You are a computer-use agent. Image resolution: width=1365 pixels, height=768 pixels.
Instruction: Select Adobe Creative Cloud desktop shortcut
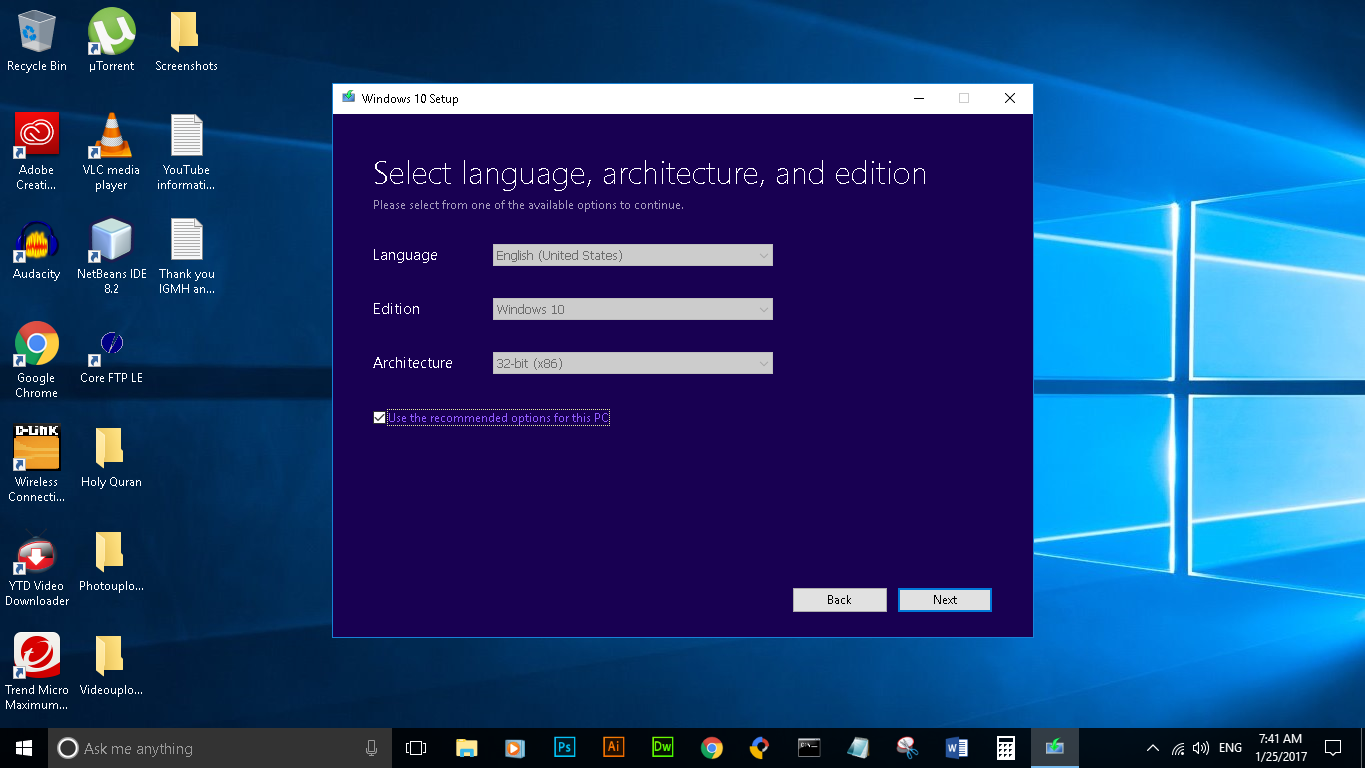point(37,151)
